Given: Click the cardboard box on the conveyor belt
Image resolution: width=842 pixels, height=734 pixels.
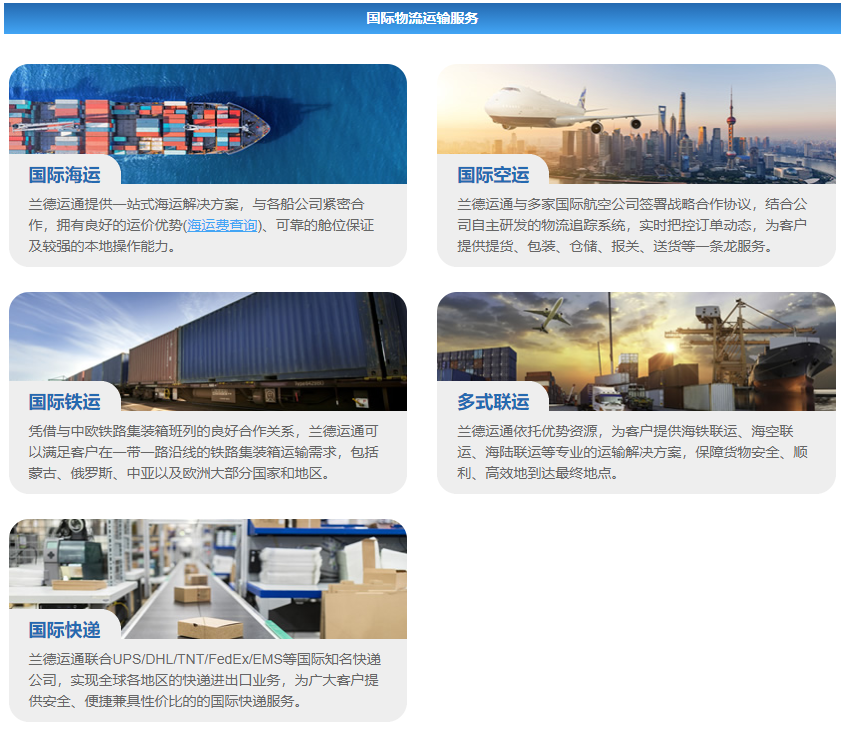Looking at the screenshot, I should pyautogui.click(x=192, y=593).
